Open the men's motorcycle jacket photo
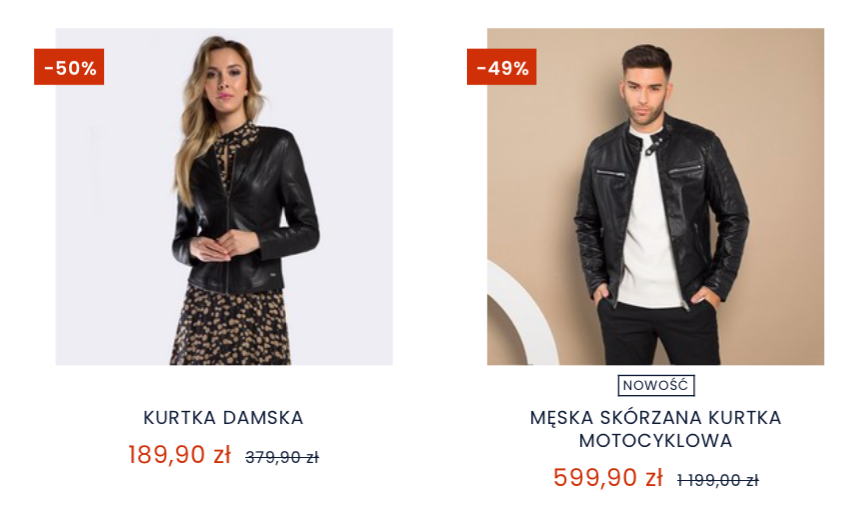The width and height of the screenshot is (860, 505). pos(655,196)
